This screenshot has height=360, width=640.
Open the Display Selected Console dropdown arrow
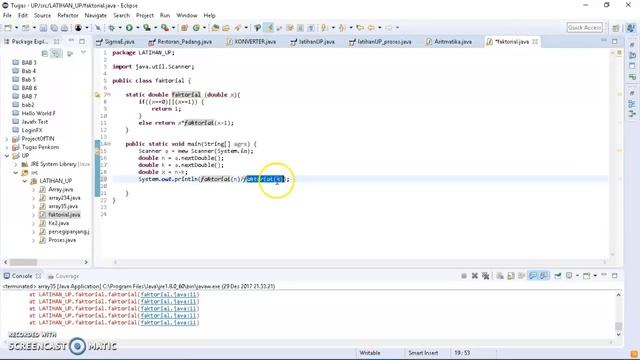tap(577, 276)
